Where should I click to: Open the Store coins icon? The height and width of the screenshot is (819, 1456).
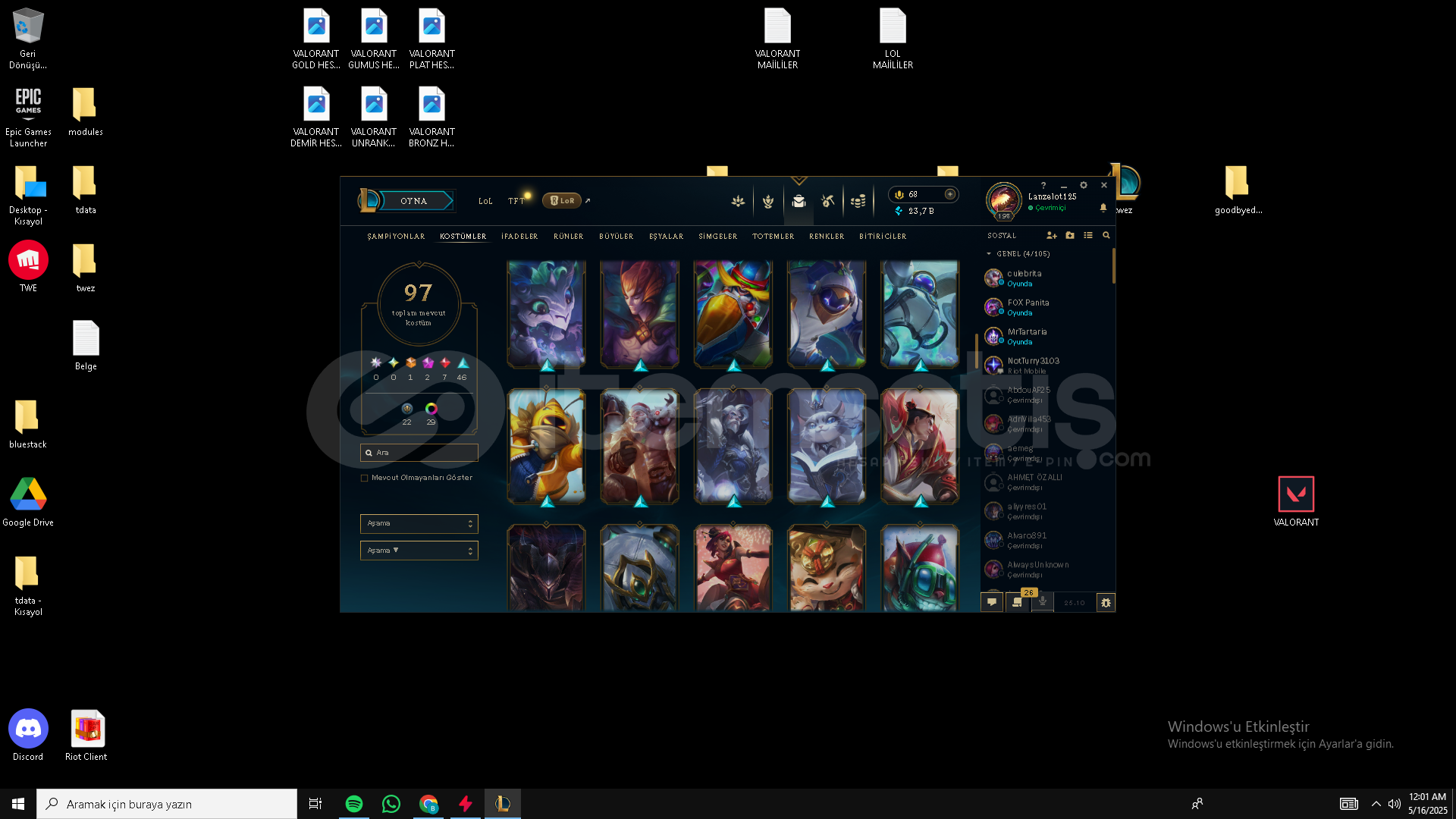[858, 201]
